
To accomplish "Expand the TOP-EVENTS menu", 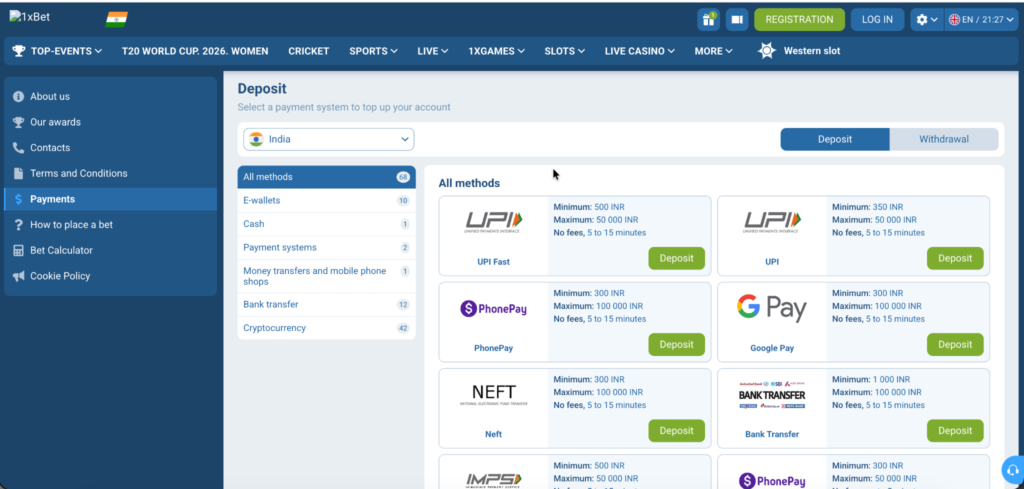I will (x=57, y=51).
